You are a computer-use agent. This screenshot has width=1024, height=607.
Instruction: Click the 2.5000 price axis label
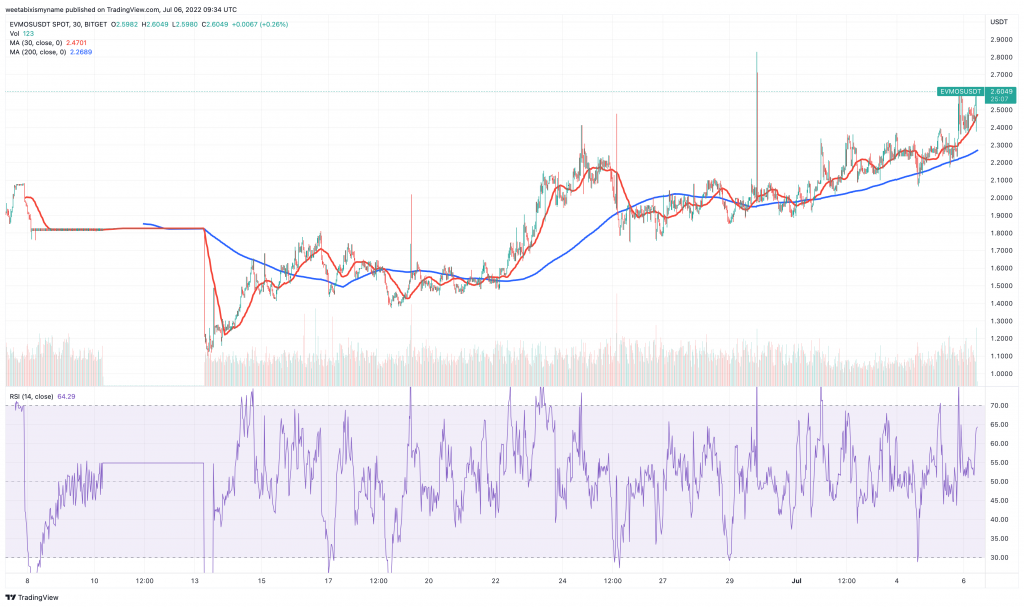pos(1001,110)
